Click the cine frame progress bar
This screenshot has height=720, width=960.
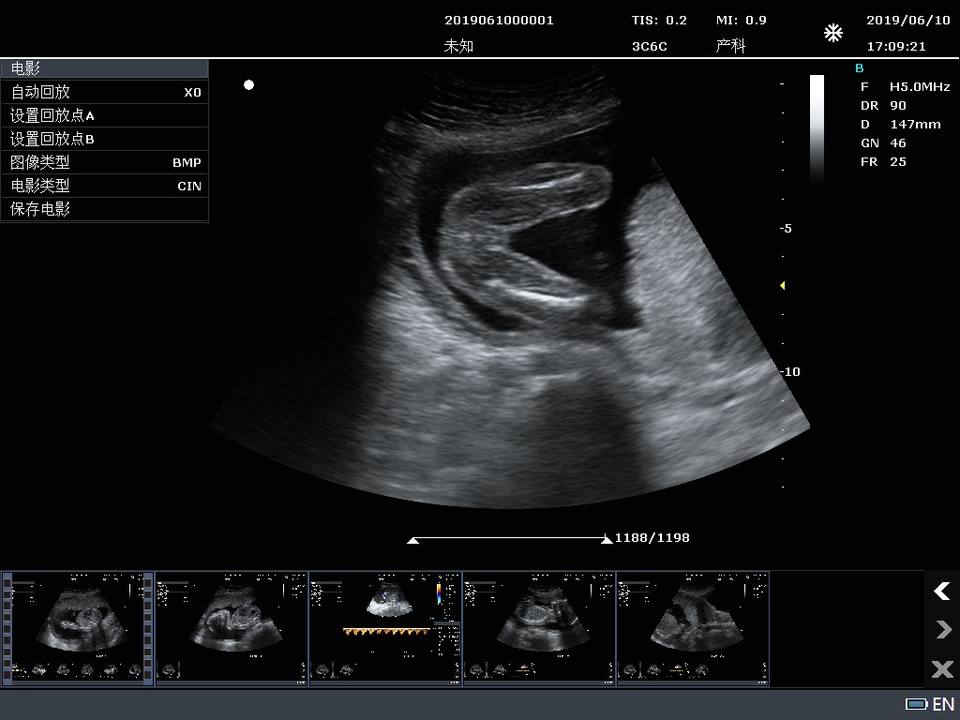coord(509,539)
